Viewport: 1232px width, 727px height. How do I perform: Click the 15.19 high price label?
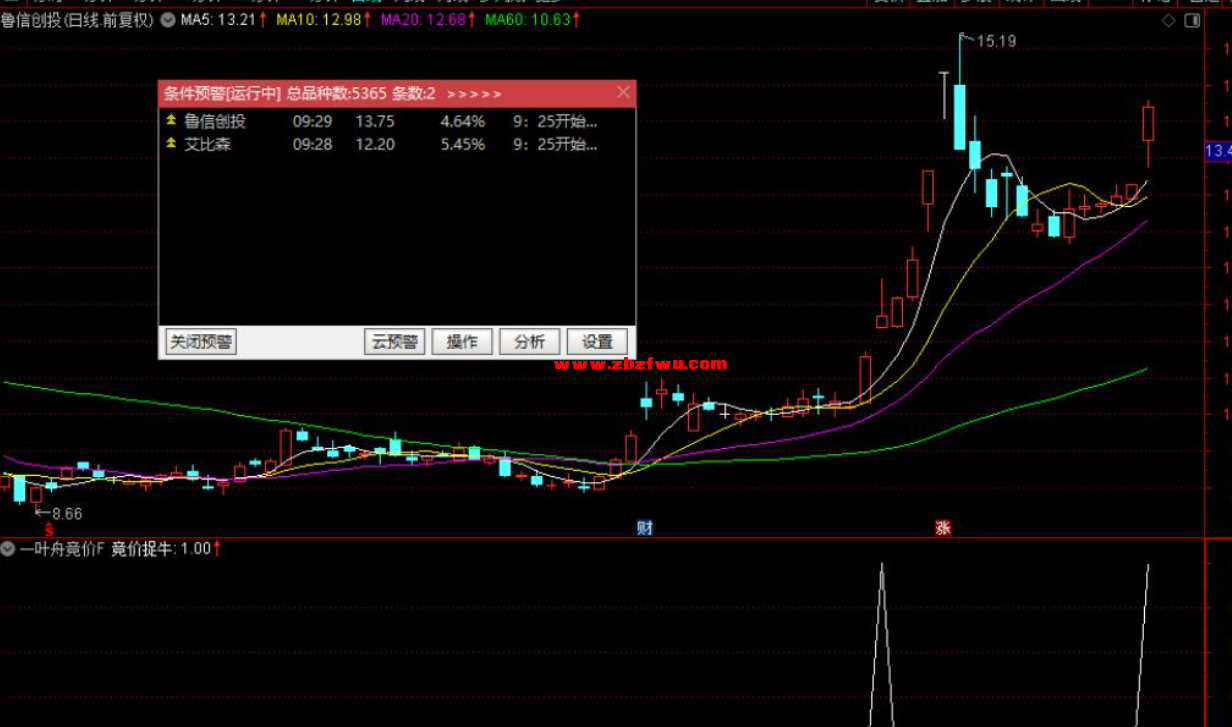coord(996,41)
